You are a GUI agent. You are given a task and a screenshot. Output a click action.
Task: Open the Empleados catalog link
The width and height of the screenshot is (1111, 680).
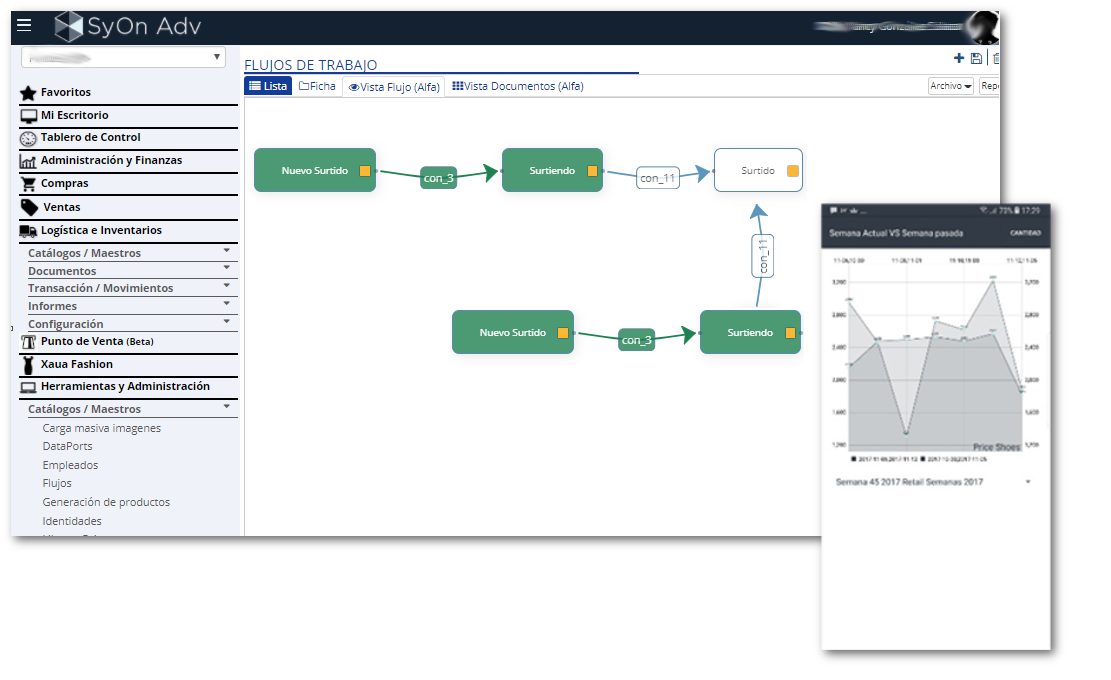(x=70, y=465)
